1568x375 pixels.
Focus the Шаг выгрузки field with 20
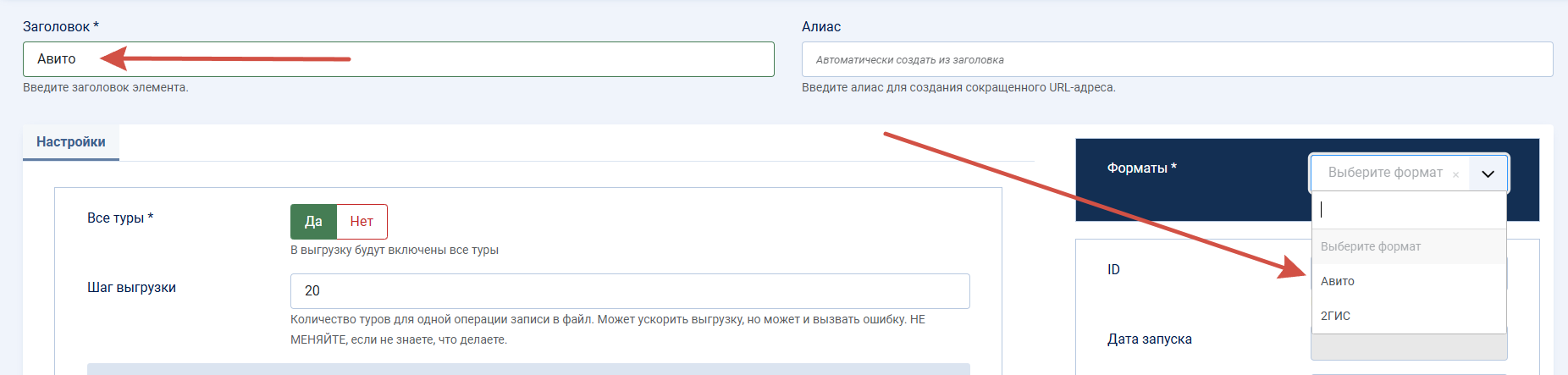point(630,291)
